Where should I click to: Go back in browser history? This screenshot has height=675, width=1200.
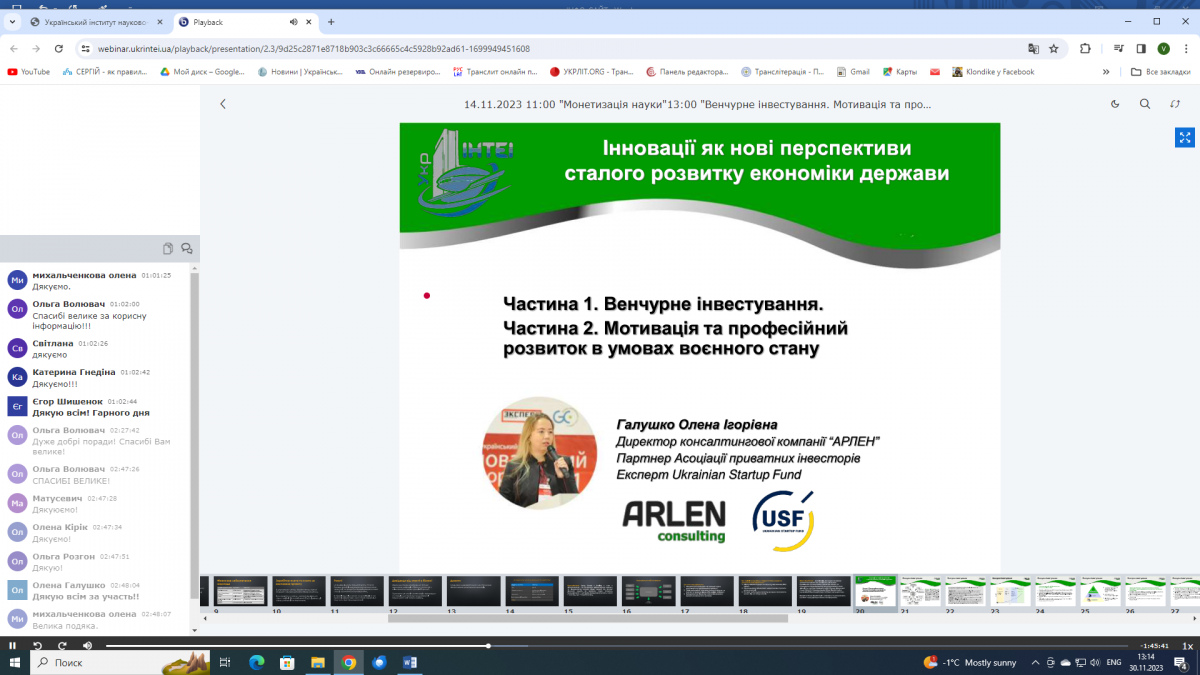13,48
